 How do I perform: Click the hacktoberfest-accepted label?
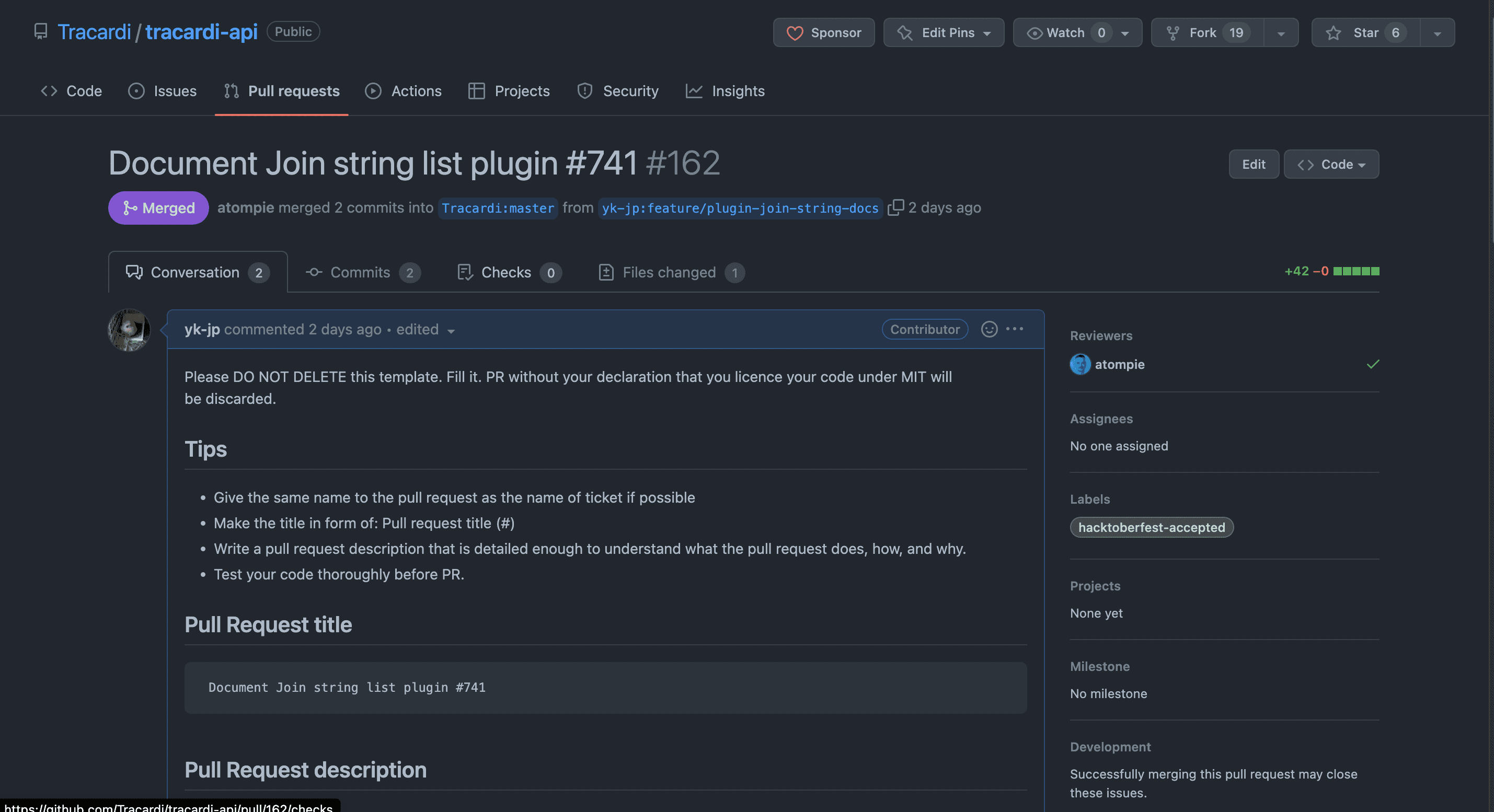[x=1151, y=527]
